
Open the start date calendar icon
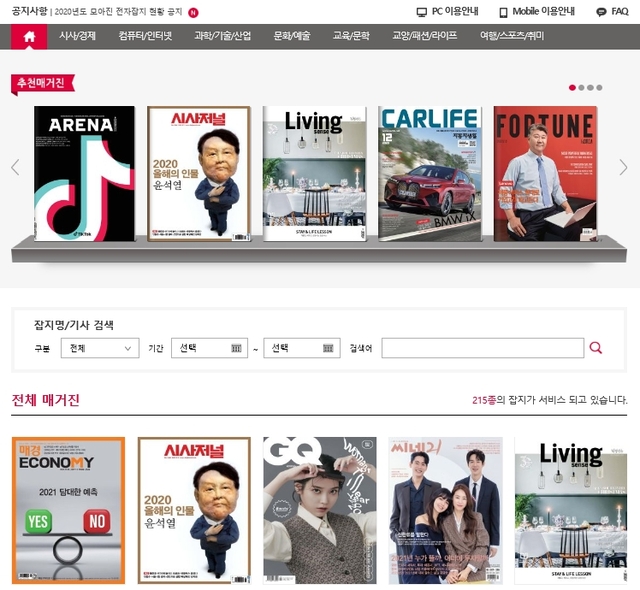click(x=237, y=348)
